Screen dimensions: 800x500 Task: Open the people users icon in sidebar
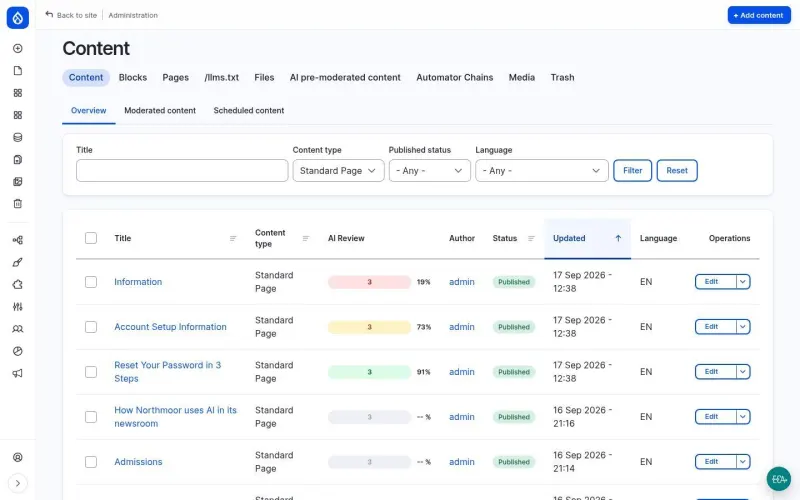18,329
